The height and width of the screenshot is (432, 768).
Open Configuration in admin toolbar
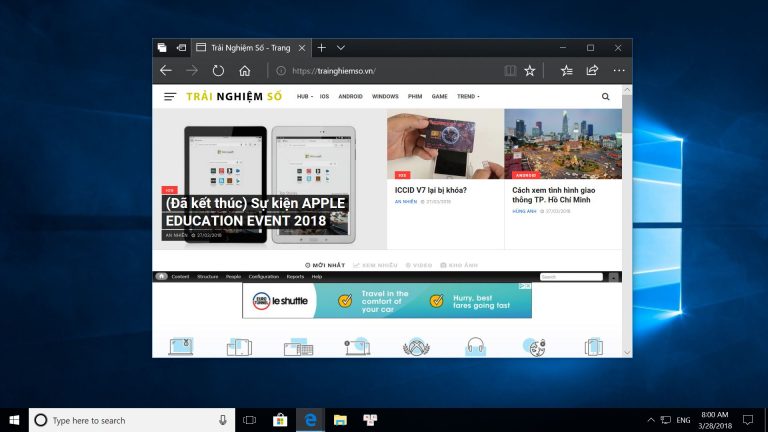pyautogui.click(x=264, y=277)
